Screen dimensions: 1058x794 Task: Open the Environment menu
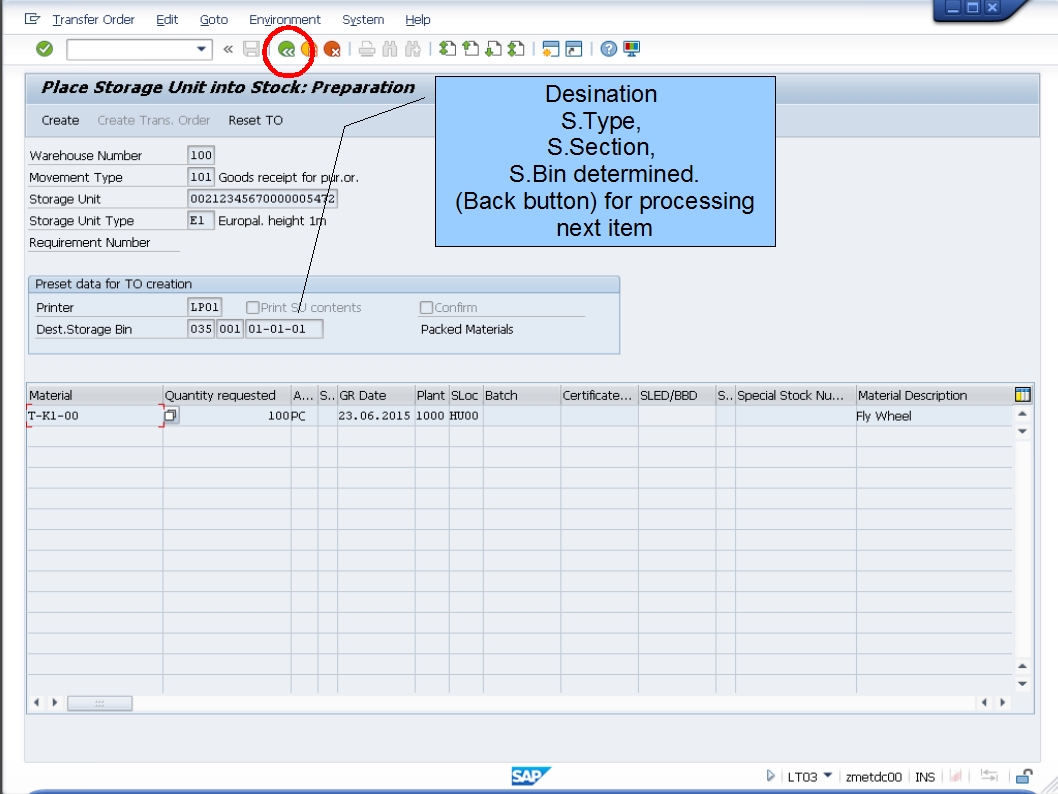(284, 19)
